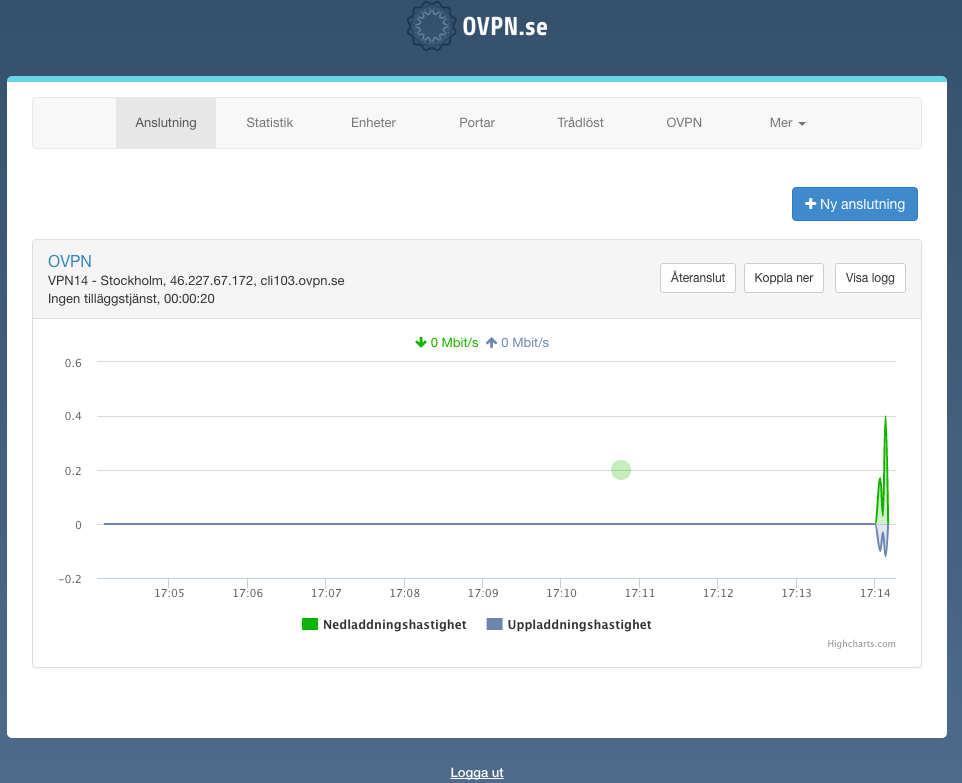Click the VPN14 - Stockholm server details text
Image resolution: width=962 pixels, height=783 pixels.
[196, 280]
